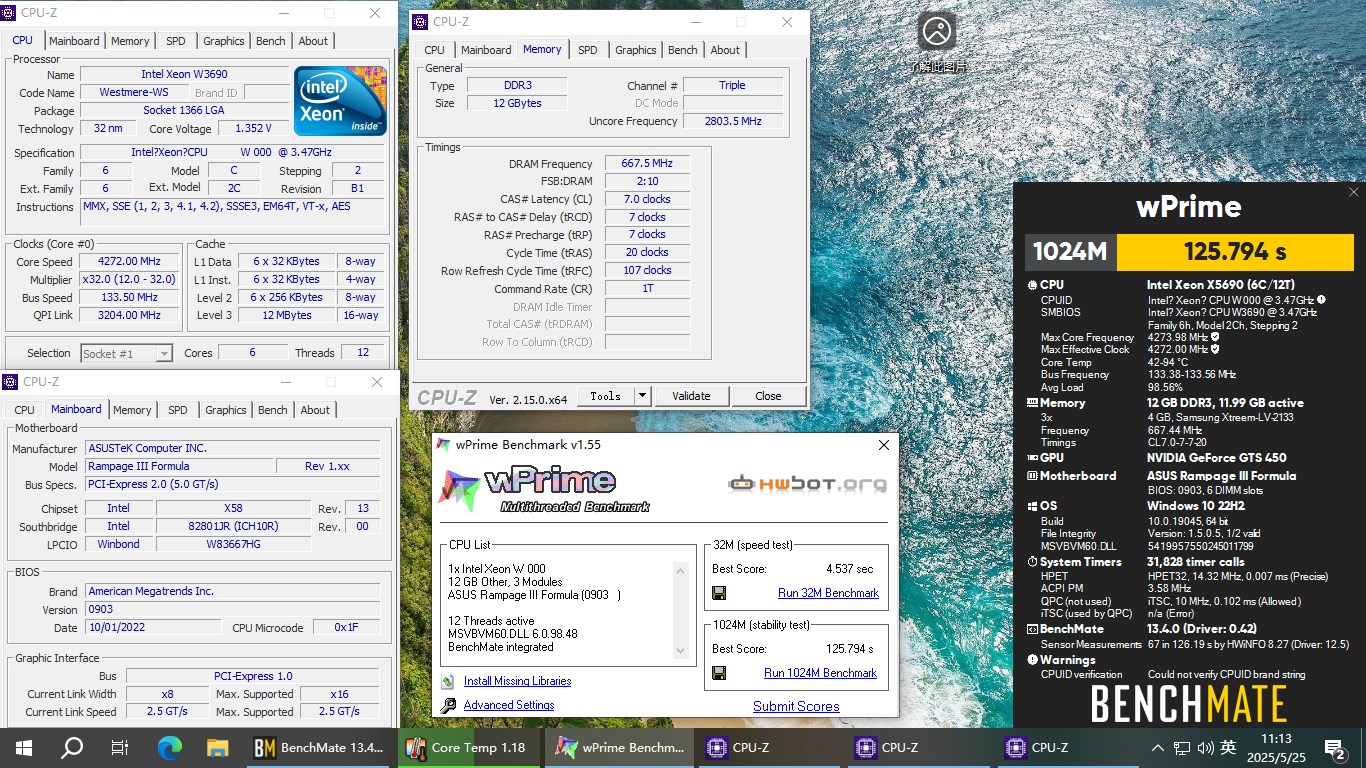Screen dimensions: 1366x768
Task: Click the Core Speed value '4272.00 MHz'
Action: (x=130, y=261)
